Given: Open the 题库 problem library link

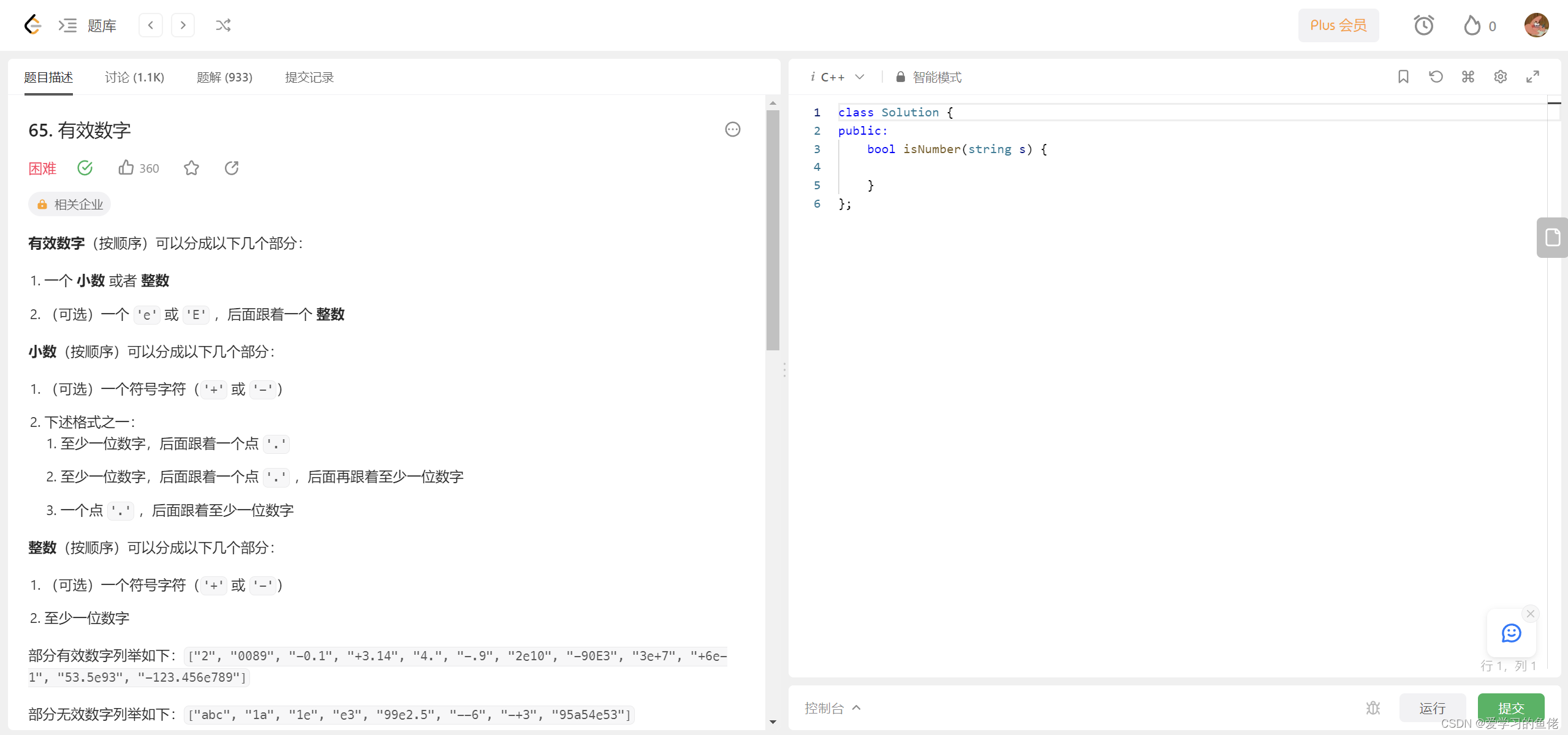Looking at the screenshot, I should (x=102, y=26).
